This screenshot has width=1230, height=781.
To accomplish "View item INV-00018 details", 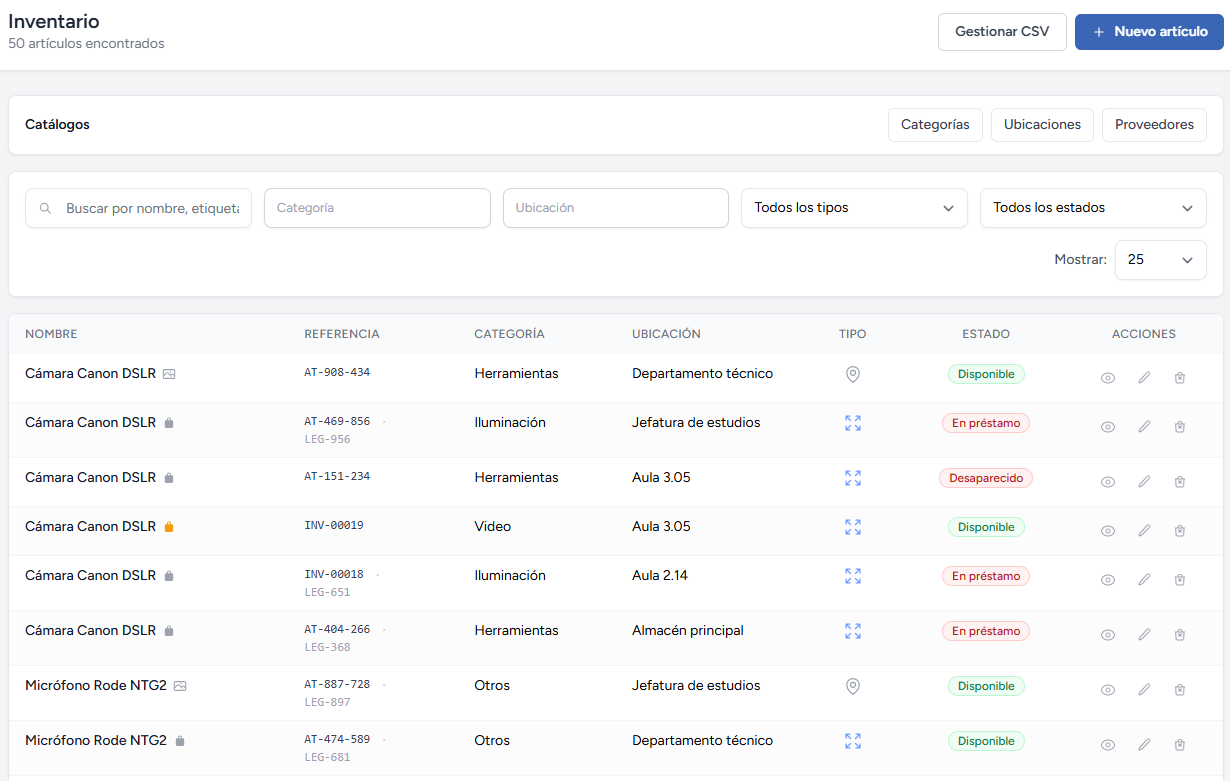I will click(1108, 580).
